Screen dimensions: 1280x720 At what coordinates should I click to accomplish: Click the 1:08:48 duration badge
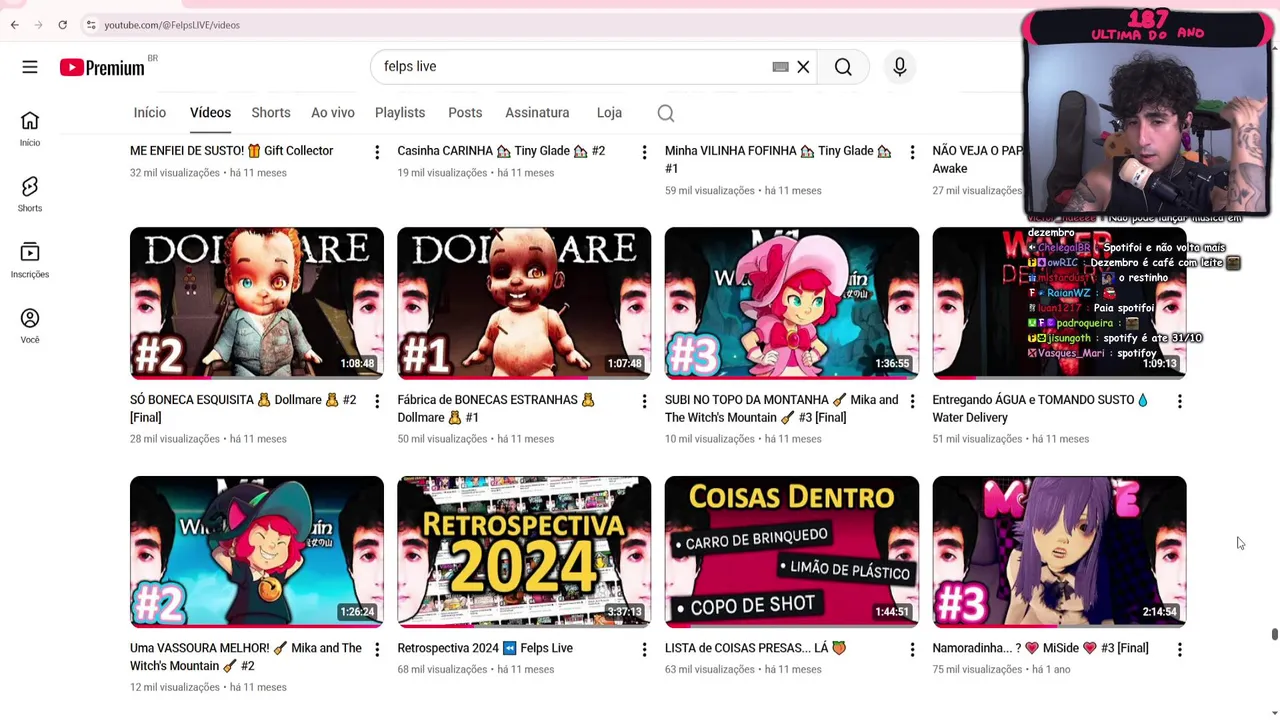[357, 364]
